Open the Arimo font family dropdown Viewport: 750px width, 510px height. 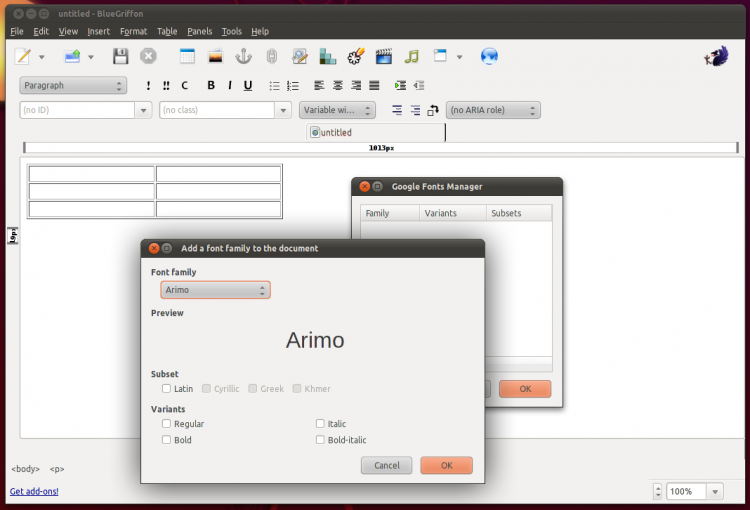click(215, 290)
